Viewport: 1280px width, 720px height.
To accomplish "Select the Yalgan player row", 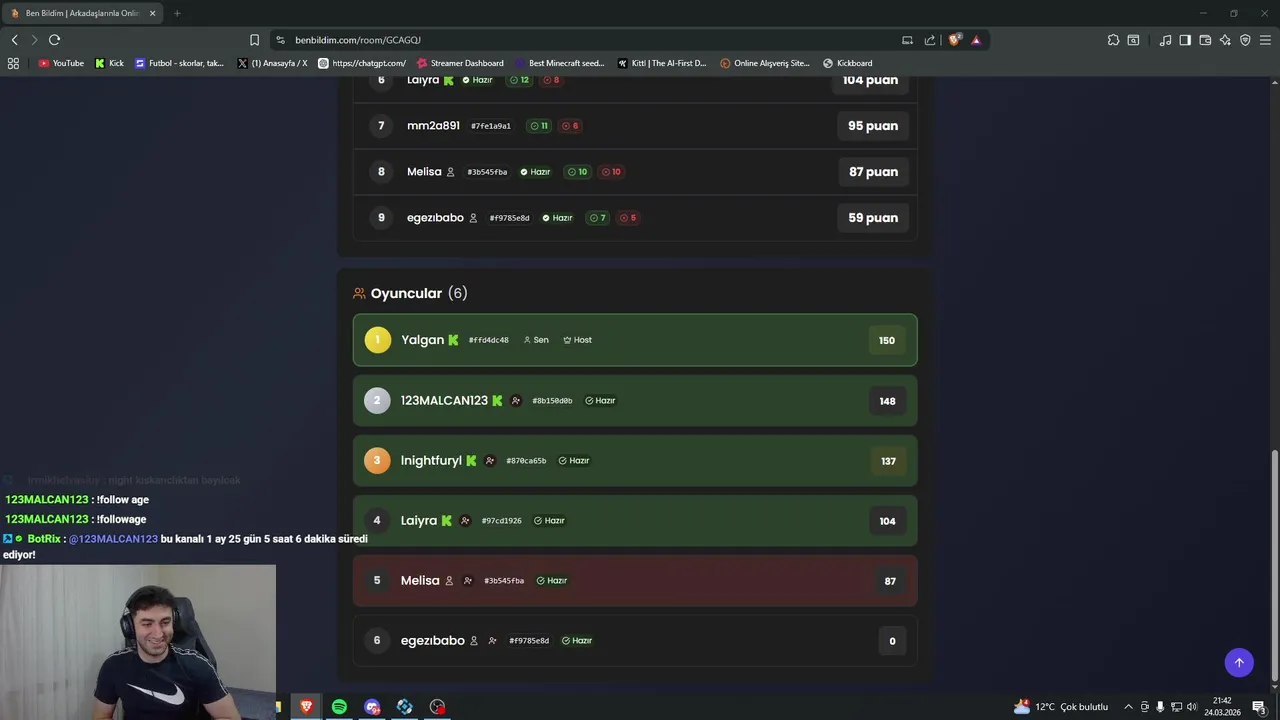I will pos(635,340).
